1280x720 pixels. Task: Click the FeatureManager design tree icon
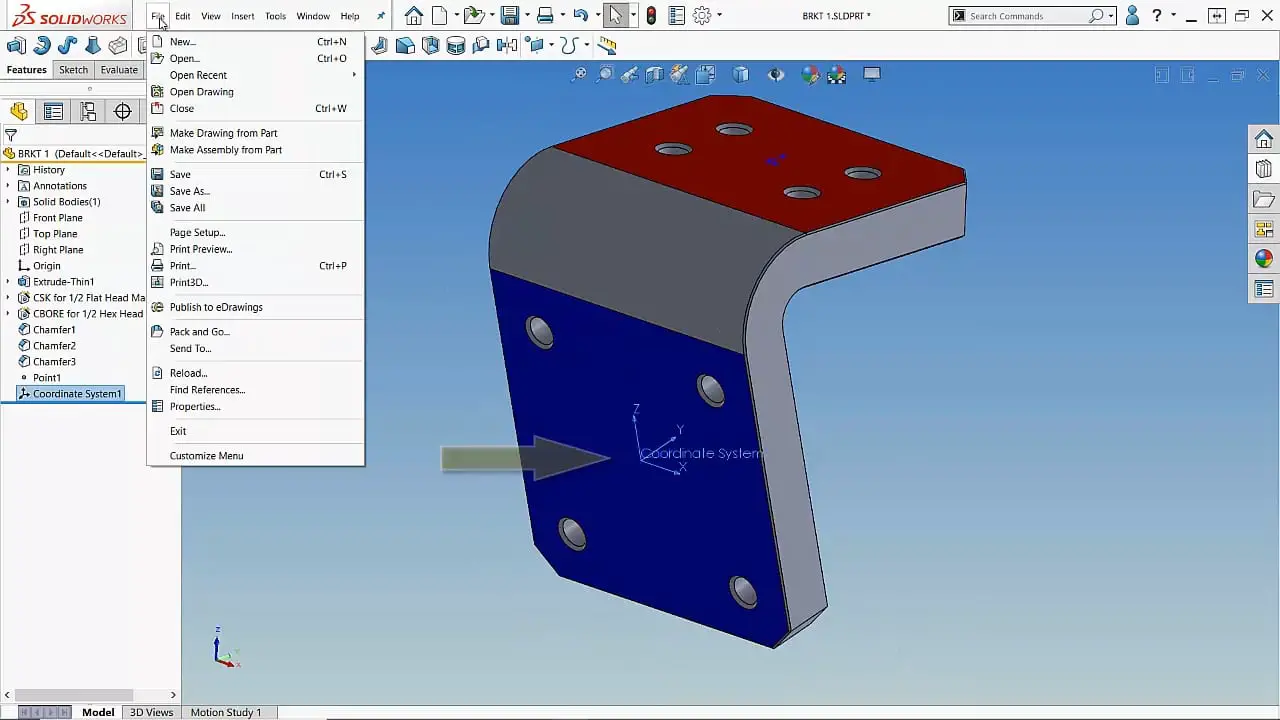click(x=20, y=111)
